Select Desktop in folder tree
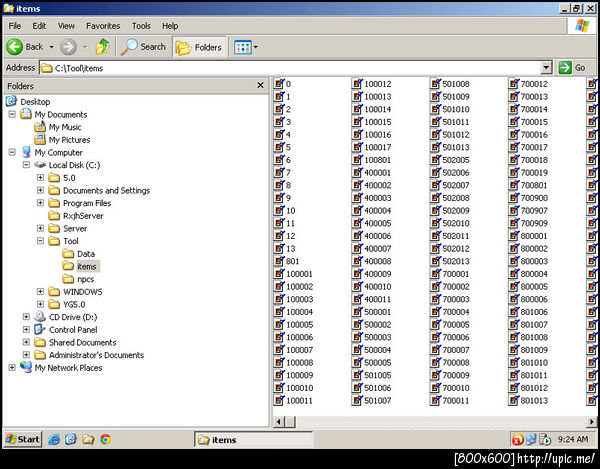This screenshot has width=600, height=469. [x=35, y=102]
